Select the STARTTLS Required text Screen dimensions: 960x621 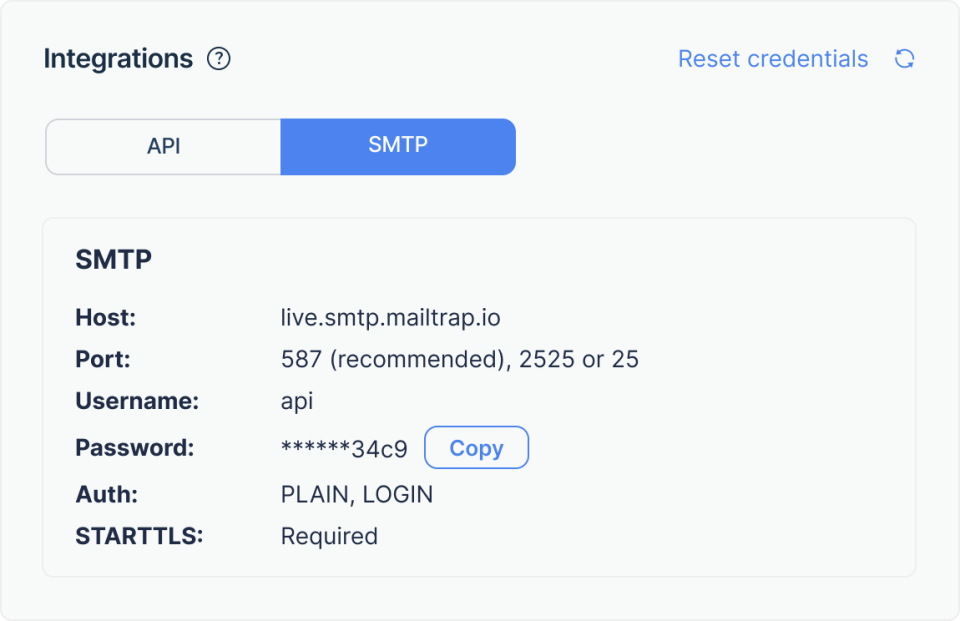329,536
